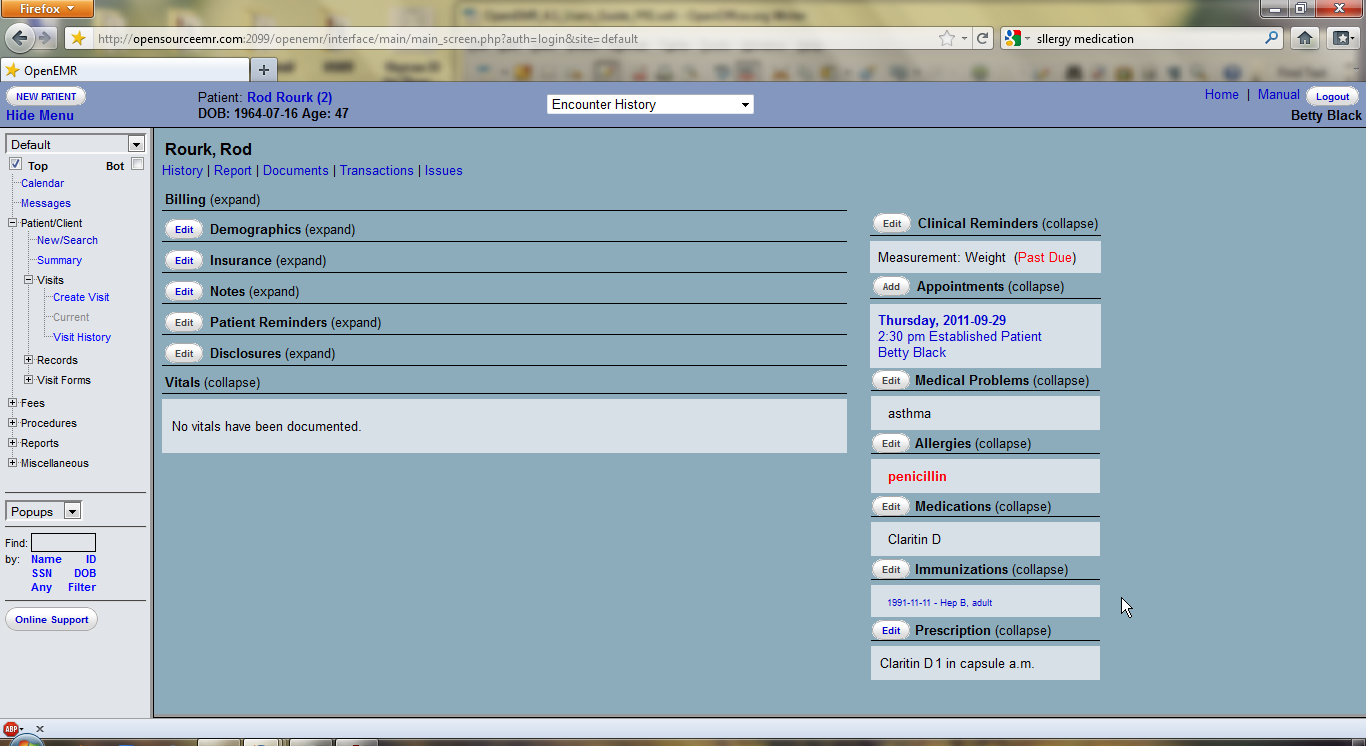Click the search magnifier icon
The height and width of the screenshot is (746, 1366).
pos(1272,39)
